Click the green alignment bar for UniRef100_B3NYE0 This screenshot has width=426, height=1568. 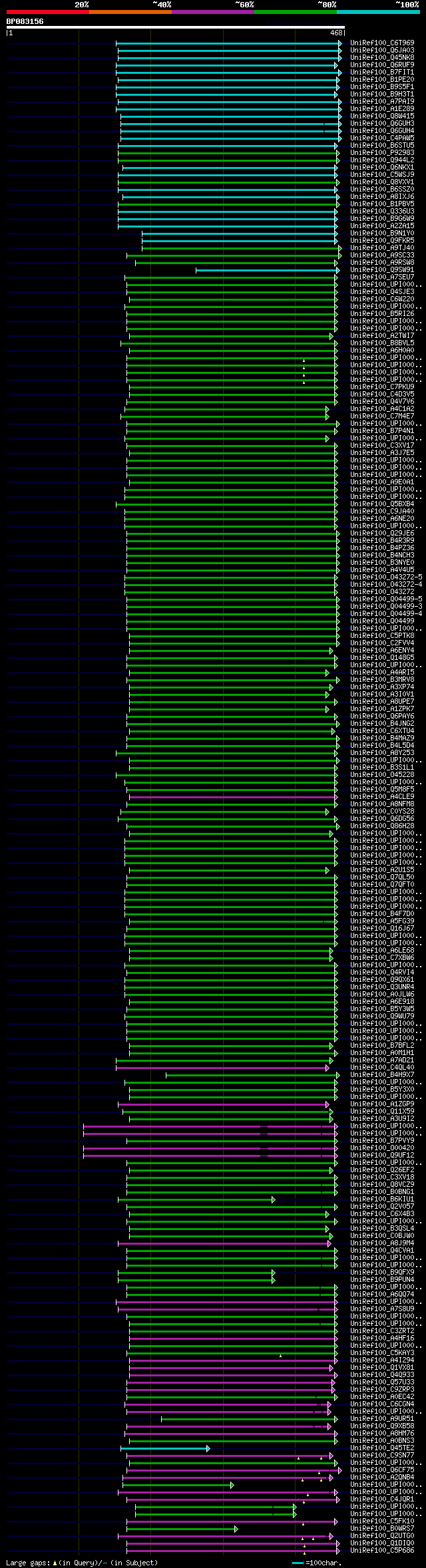(x=232, y=563)
